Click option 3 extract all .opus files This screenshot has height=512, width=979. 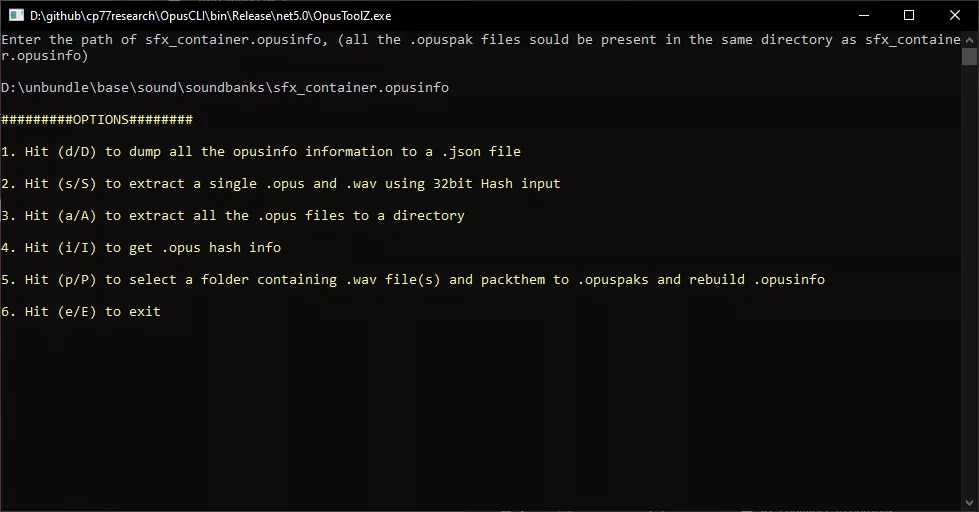coord(233,215)
